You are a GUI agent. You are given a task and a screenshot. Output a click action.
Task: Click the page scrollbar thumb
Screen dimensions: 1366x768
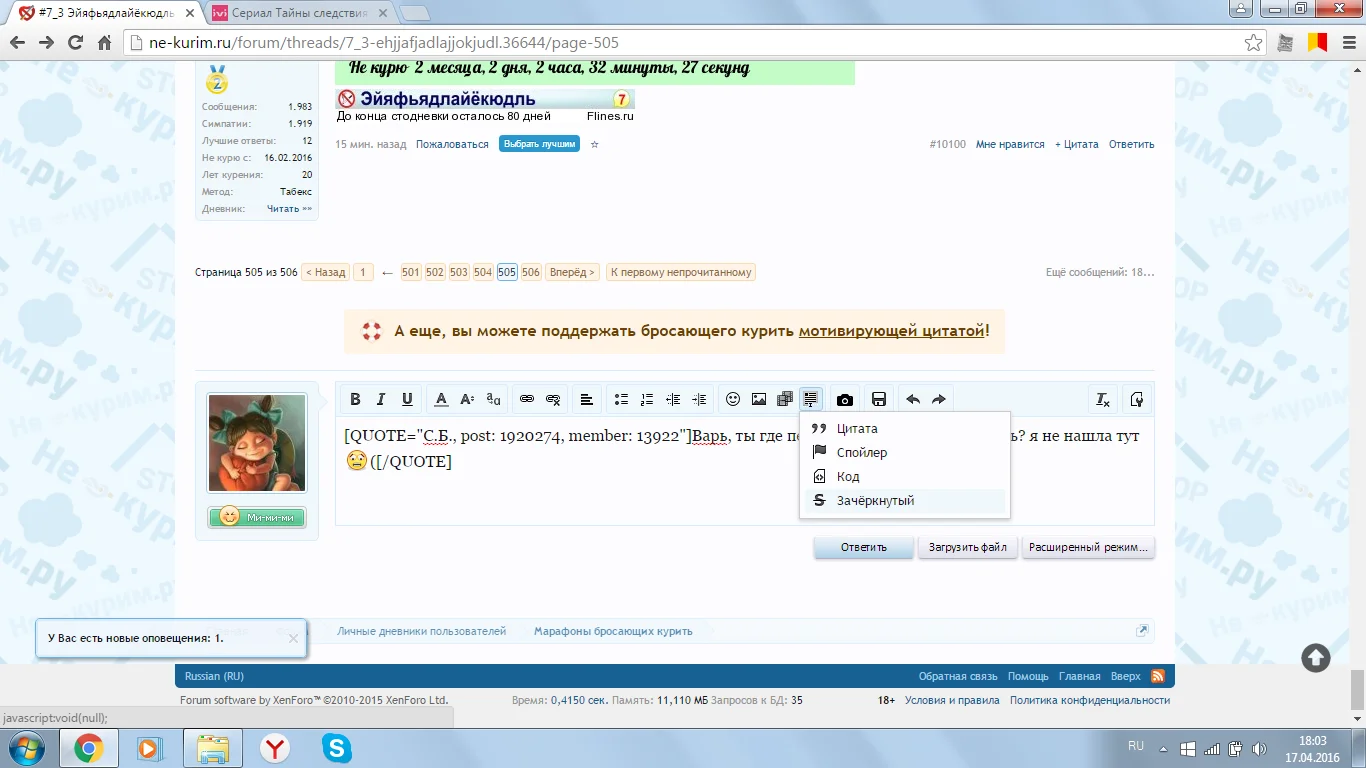click(1357, 689)
